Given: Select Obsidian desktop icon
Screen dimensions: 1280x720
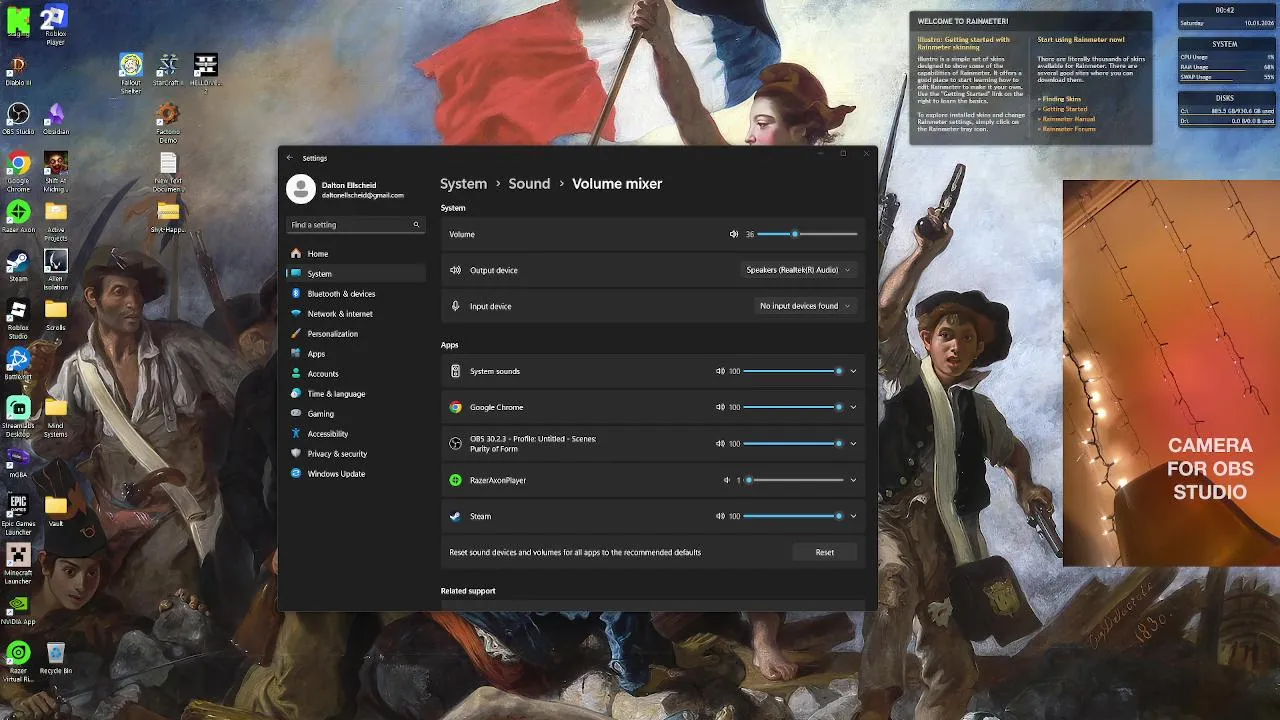Looking at the screenshot, I should pos(56,120).
